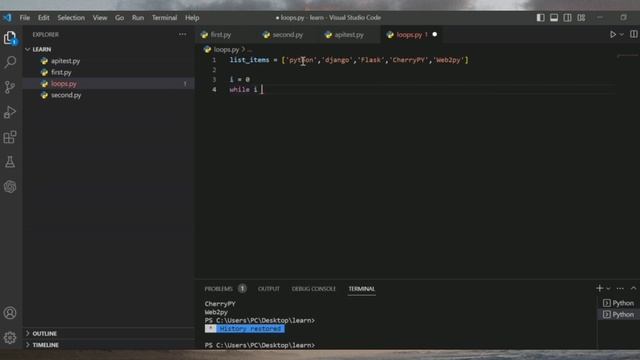Switch to the first.py editor tab
The width and height of the screenshot is (640, 360).
(x=220, y=35)
